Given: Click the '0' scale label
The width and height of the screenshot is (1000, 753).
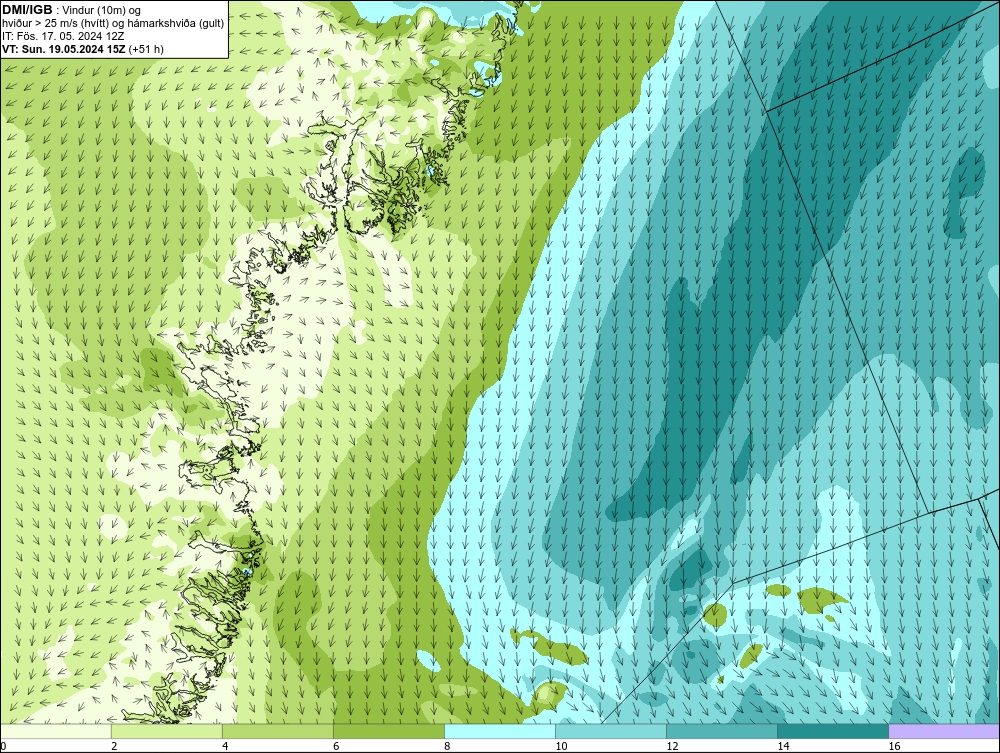Looking at the screenshot, I should coord(3,746).
